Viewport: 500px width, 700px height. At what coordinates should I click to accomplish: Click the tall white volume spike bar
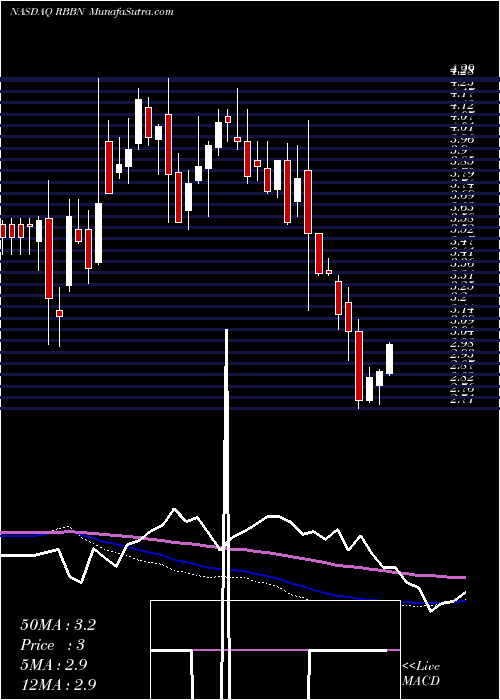[226, 513]
